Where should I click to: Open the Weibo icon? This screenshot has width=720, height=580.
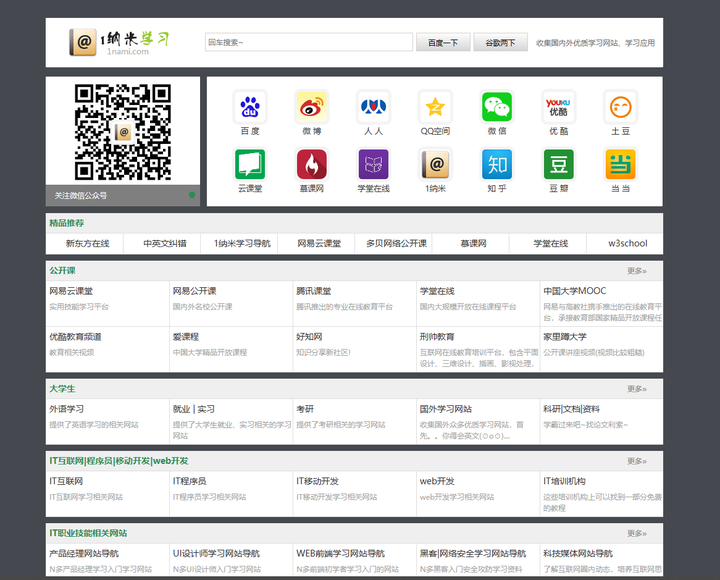pyautogui.click(x=312, y=107)
